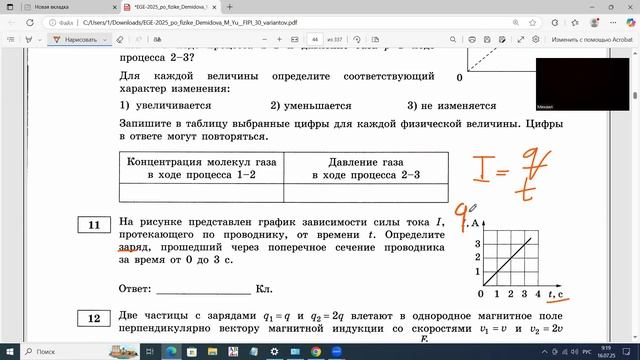Click the page number field showing 44
Screen dimensions: 640x360
(315, 40)
